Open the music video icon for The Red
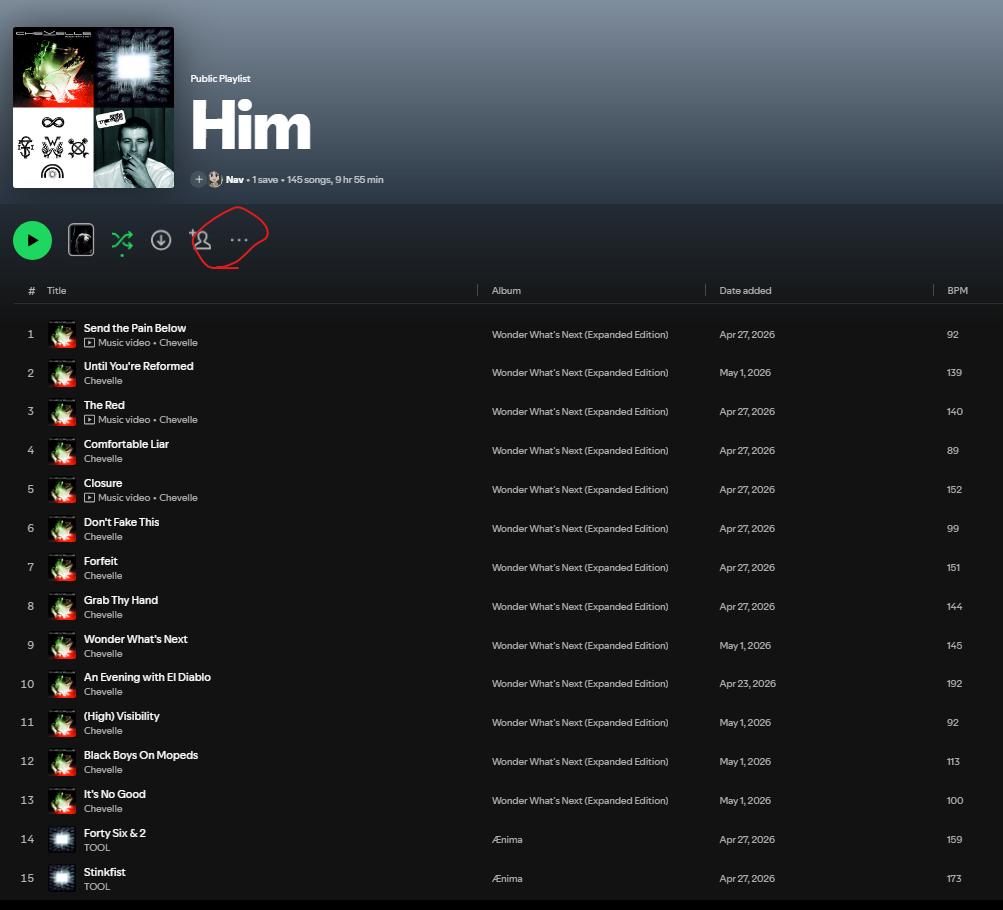Screen dimensions: 1003x910 coord(90,420)
